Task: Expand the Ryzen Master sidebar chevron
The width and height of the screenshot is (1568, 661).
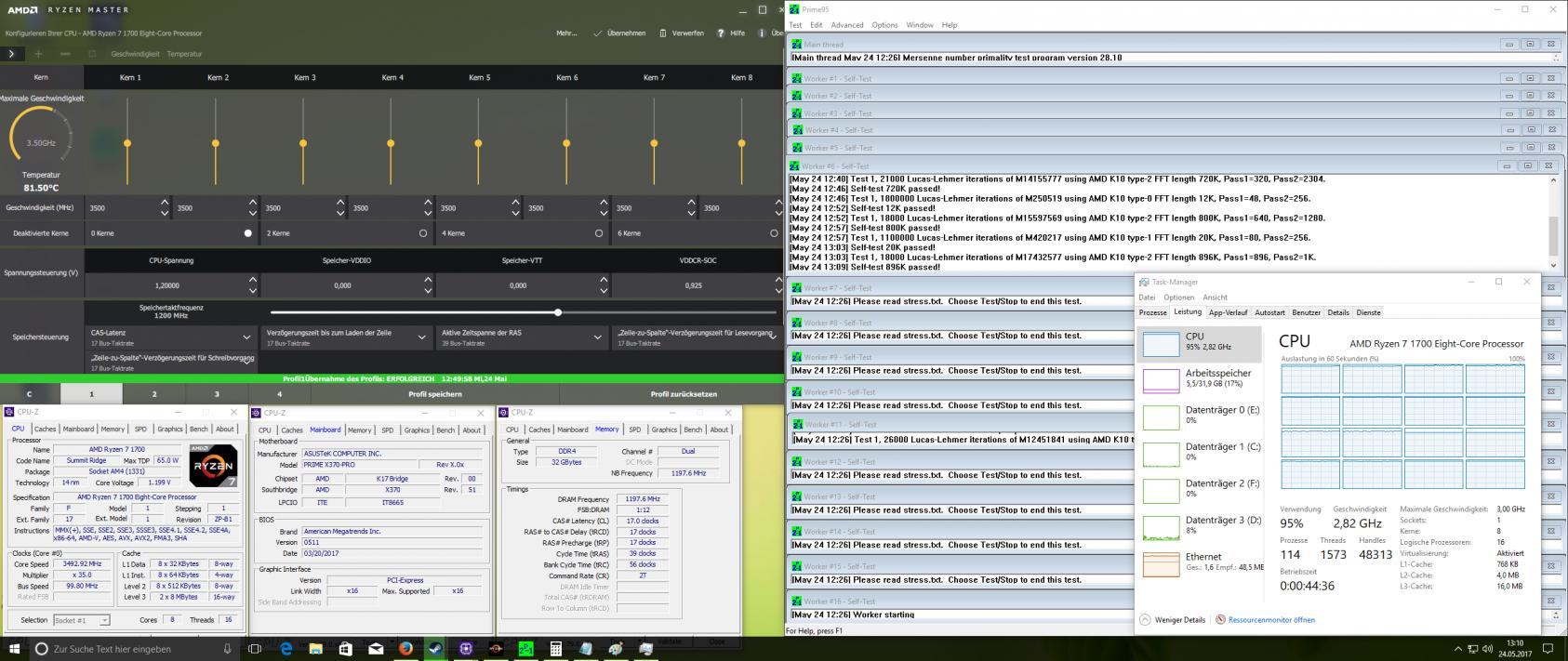Action: click(x=11, y=54)
